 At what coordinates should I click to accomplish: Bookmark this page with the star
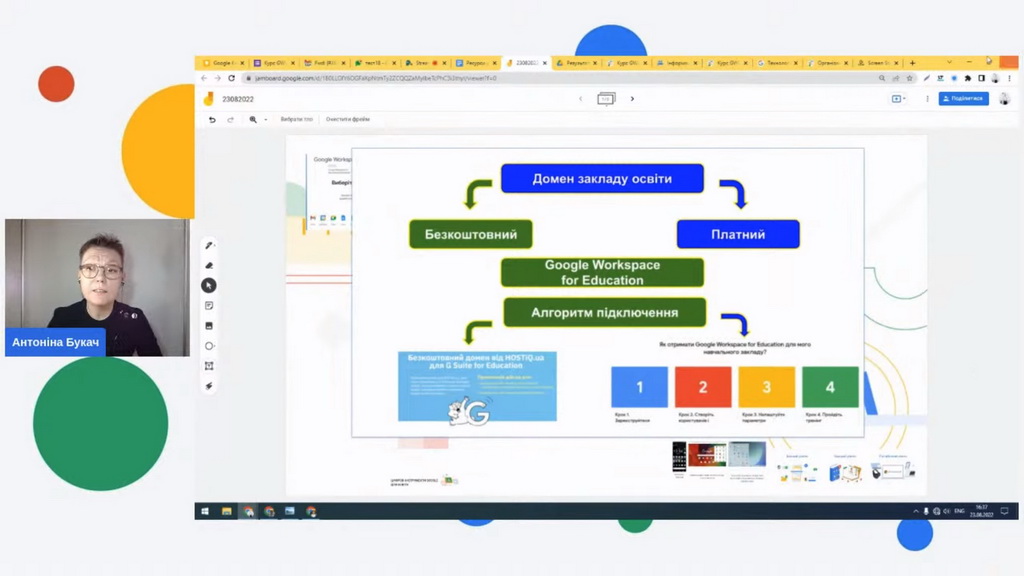909,78
